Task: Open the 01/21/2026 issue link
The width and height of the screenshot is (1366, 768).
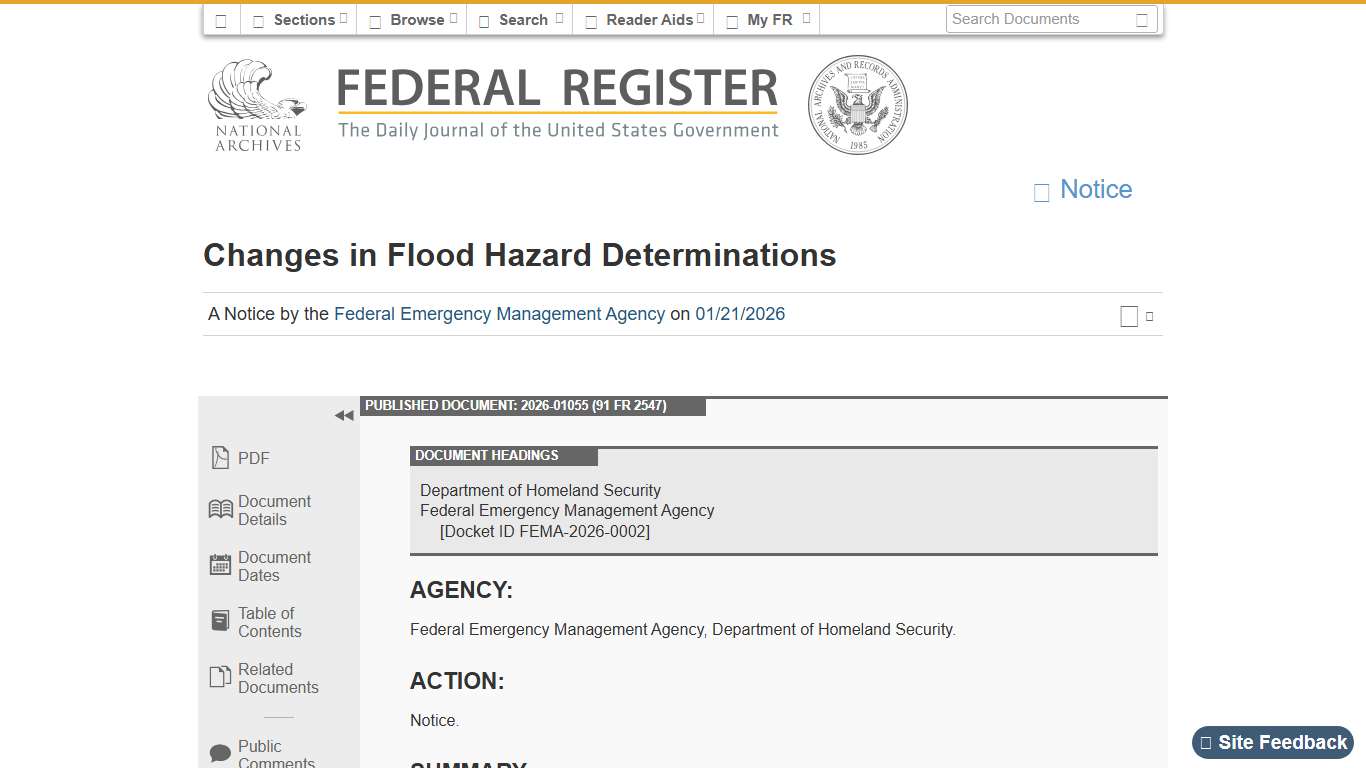Action: (x=739, y=314)
